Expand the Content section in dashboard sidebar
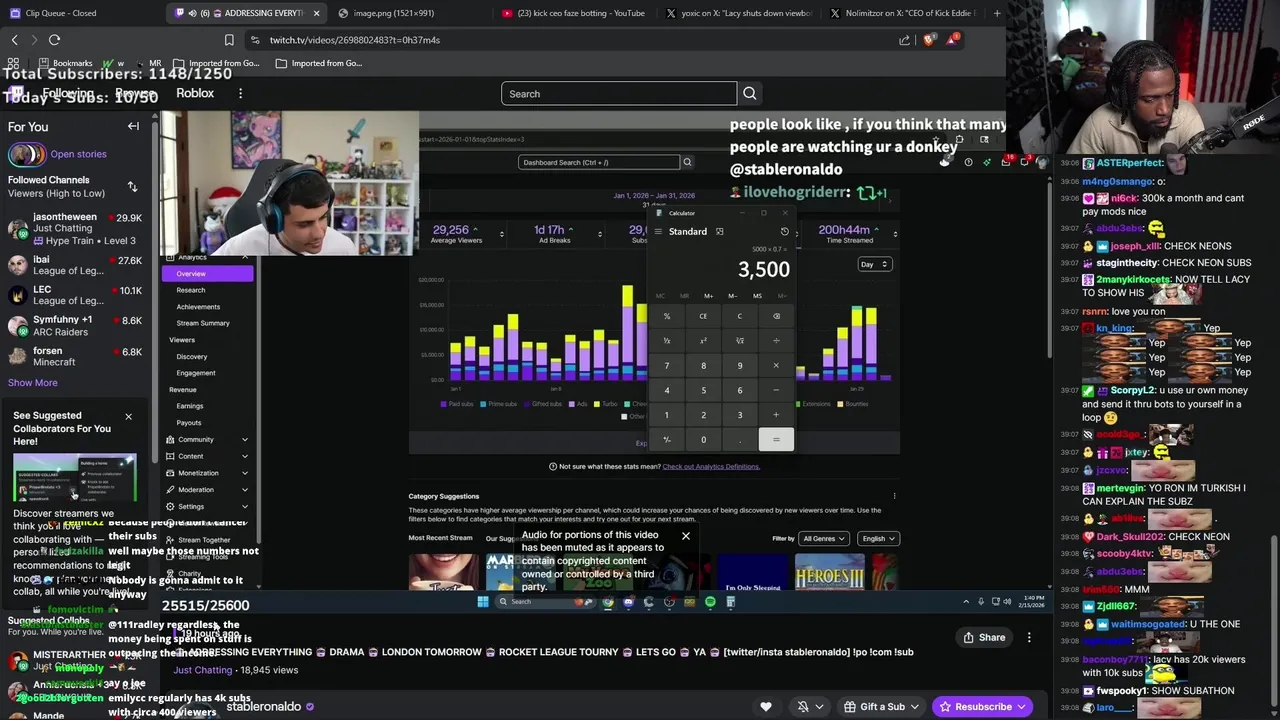1280x720 pixels. click(x=208, y=456)
